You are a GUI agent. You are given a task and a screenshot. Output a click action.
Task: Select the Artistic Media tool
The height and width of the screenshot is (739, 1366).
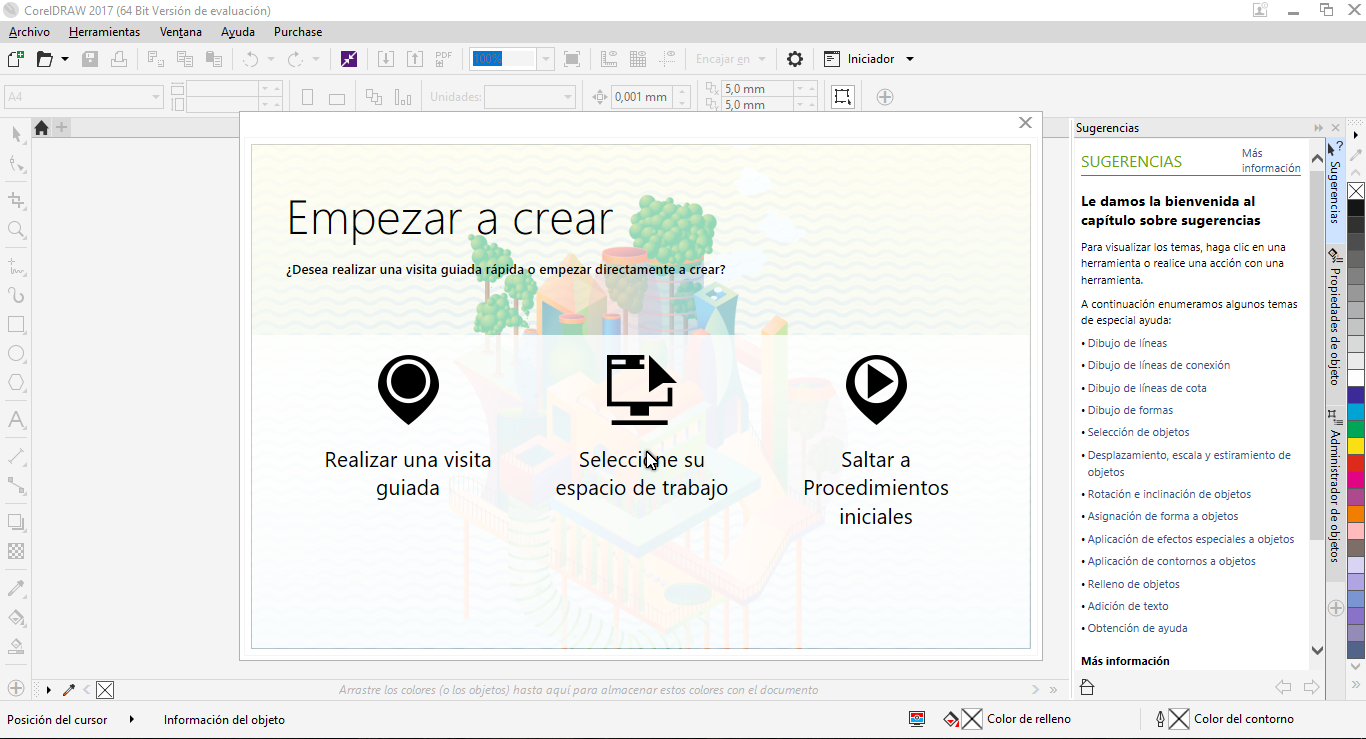pos(16,296)
